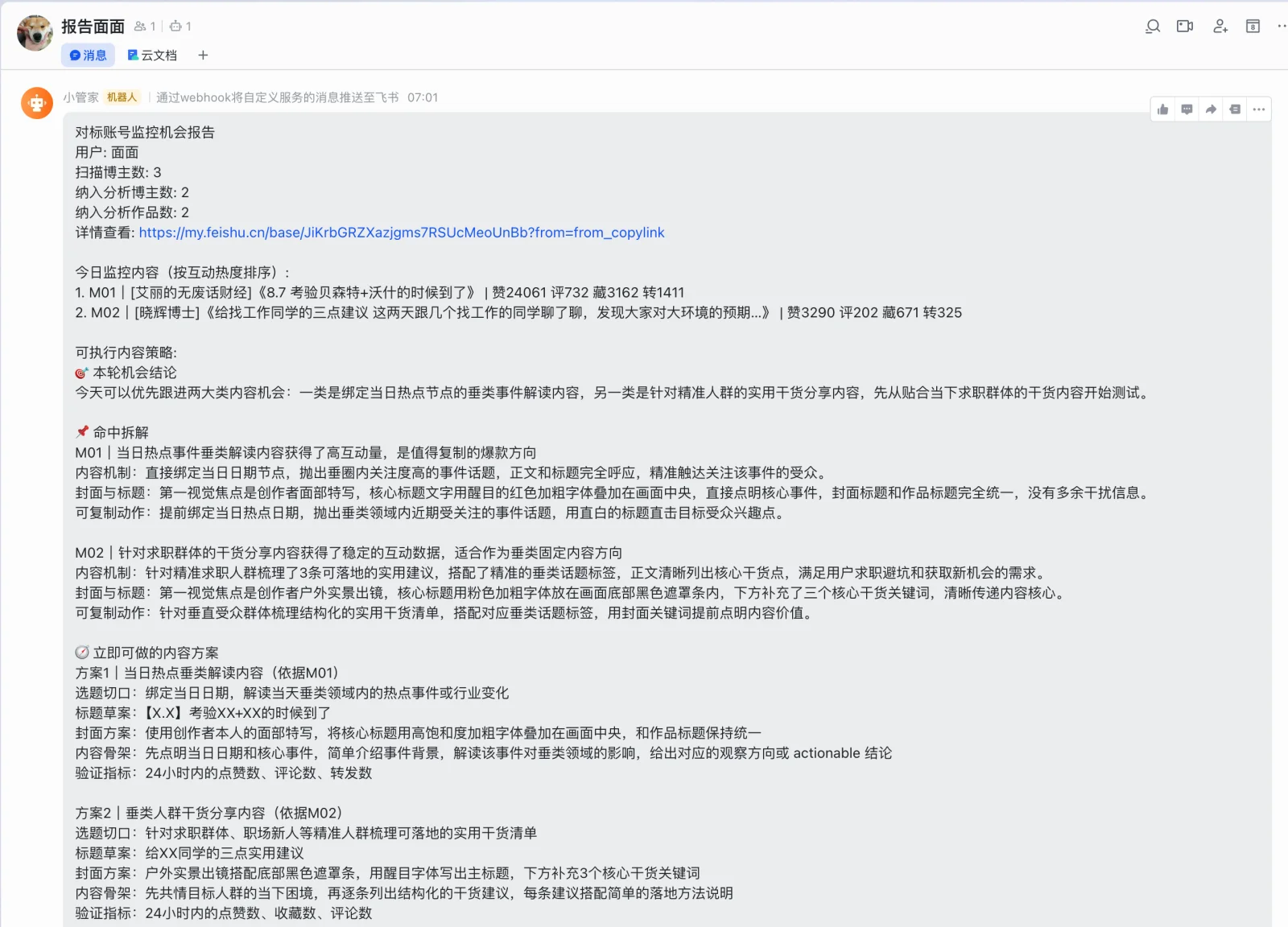
Task: Add a new tab with the plus icon
Action: 203,56
